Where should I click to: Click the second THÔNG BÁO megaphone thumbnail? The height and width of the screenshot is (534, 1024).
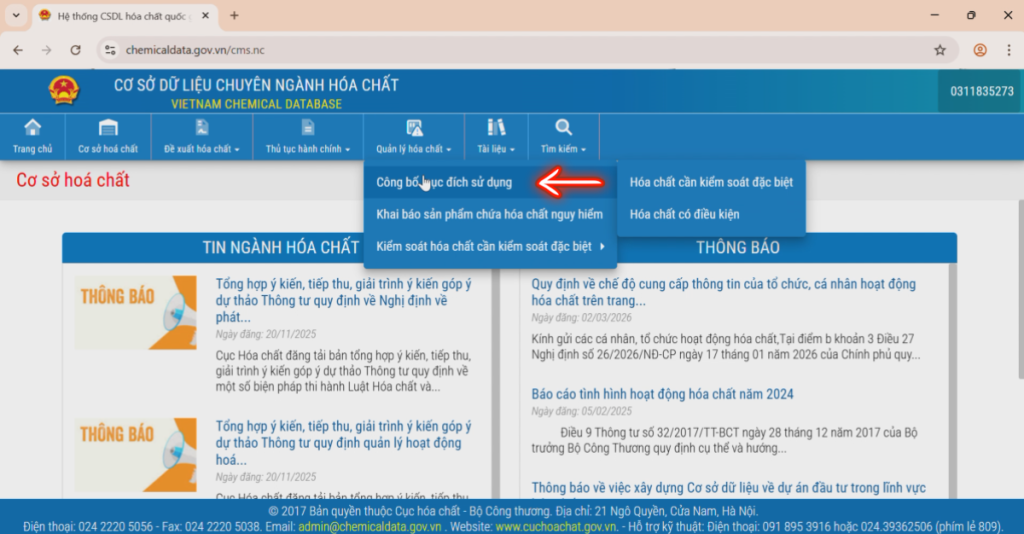[x=135, y=454]
